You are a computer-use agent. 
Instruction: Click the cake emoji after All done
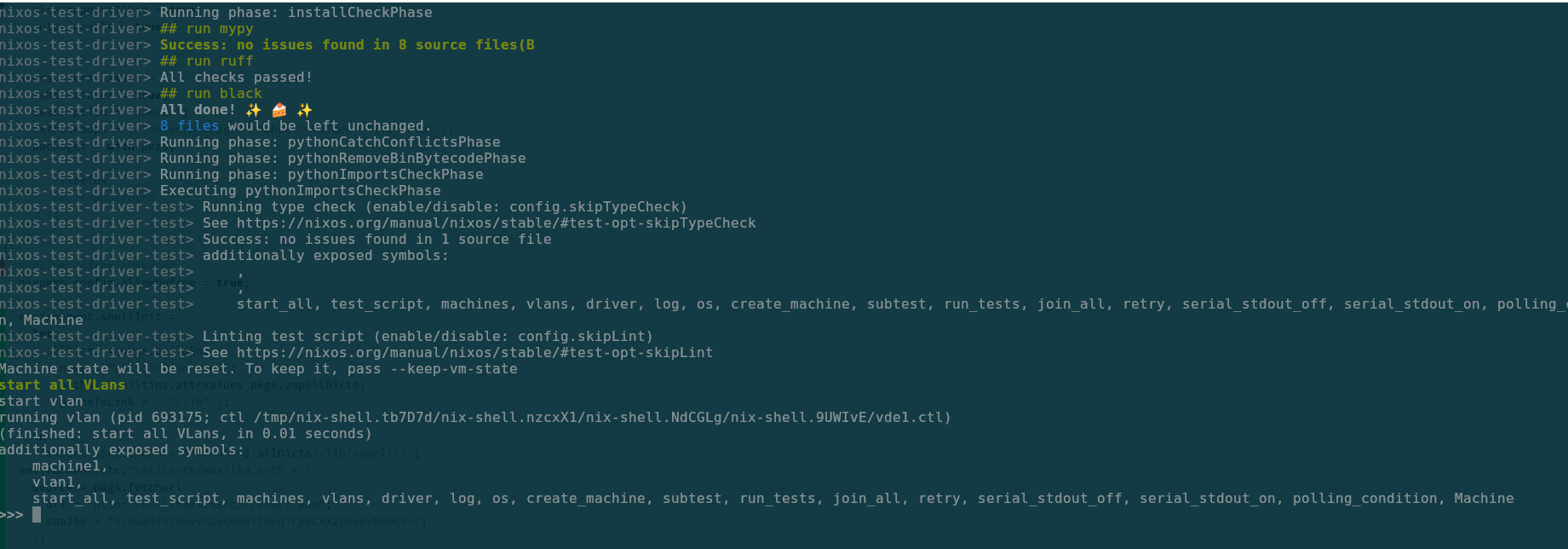click(x=279, y=110)
